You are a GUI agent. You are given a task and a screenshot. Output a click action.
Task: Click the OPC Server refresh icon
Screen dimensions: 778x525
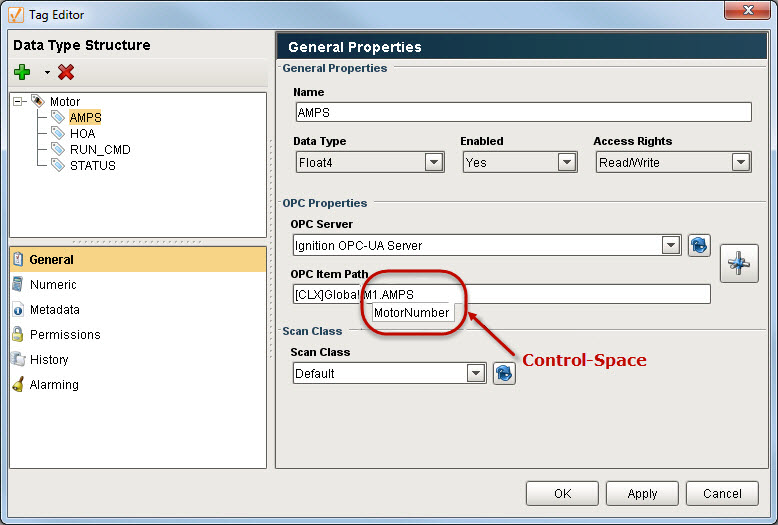tap(699, 245)
